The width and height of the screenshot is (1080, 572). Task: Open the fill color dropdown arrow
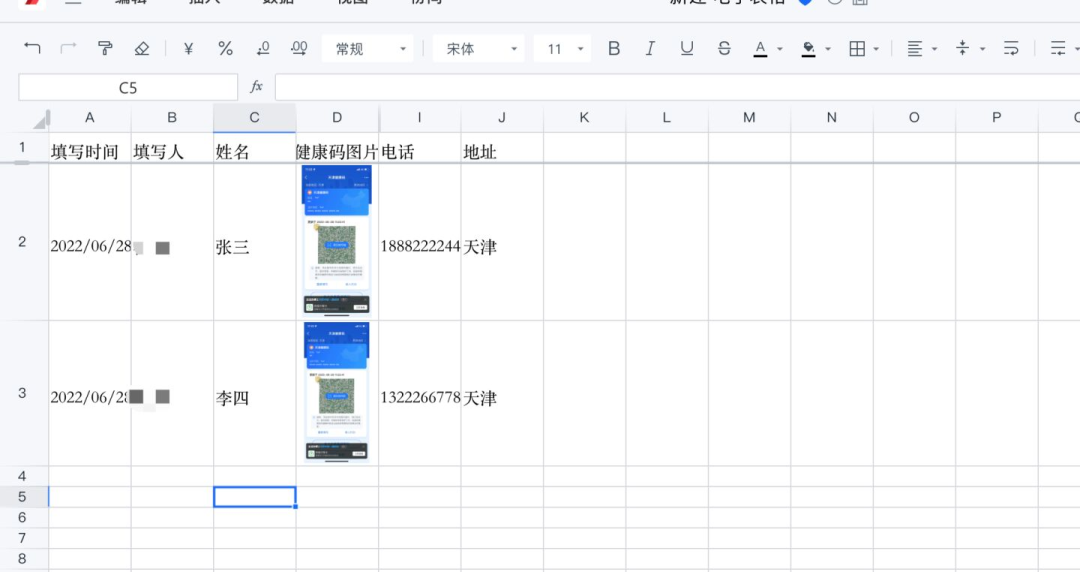pos(828,49)
